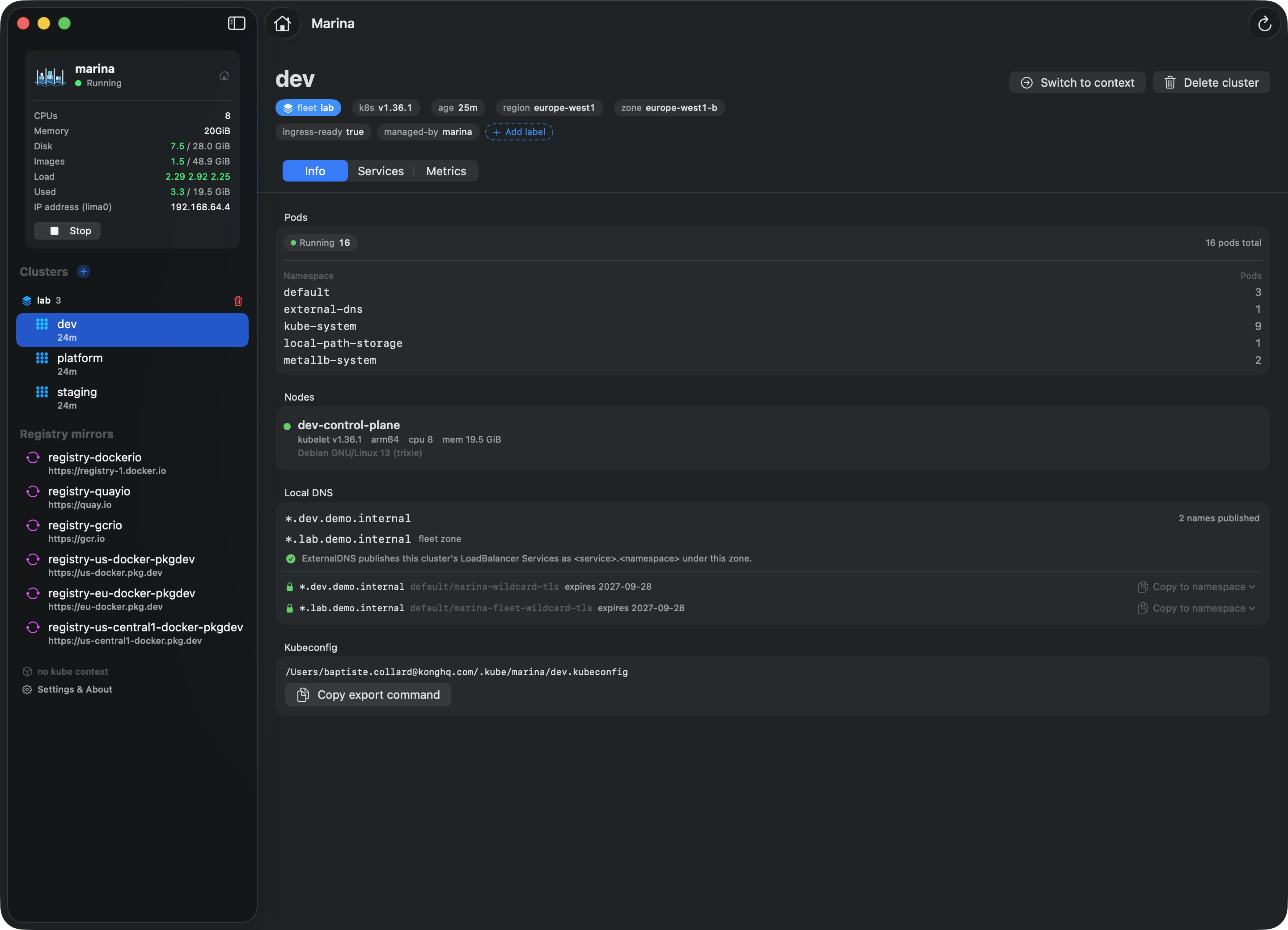Click the registry-us-docker-pkgdev sync icon
The image size is (1288, 930).
33,560
